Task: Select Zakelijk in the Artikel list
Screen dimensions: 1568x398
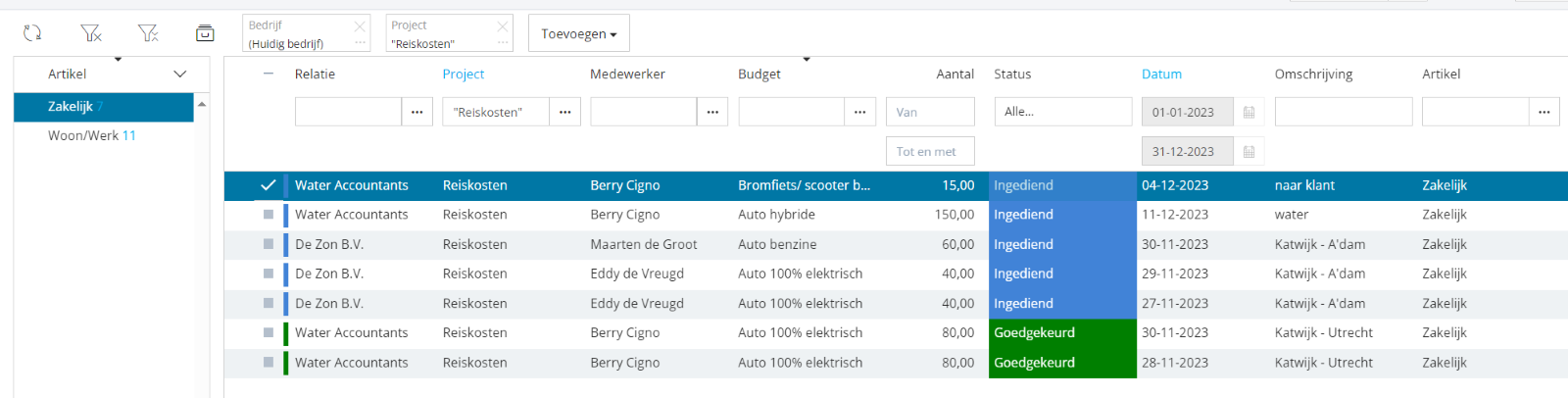Action: (104, 107)
